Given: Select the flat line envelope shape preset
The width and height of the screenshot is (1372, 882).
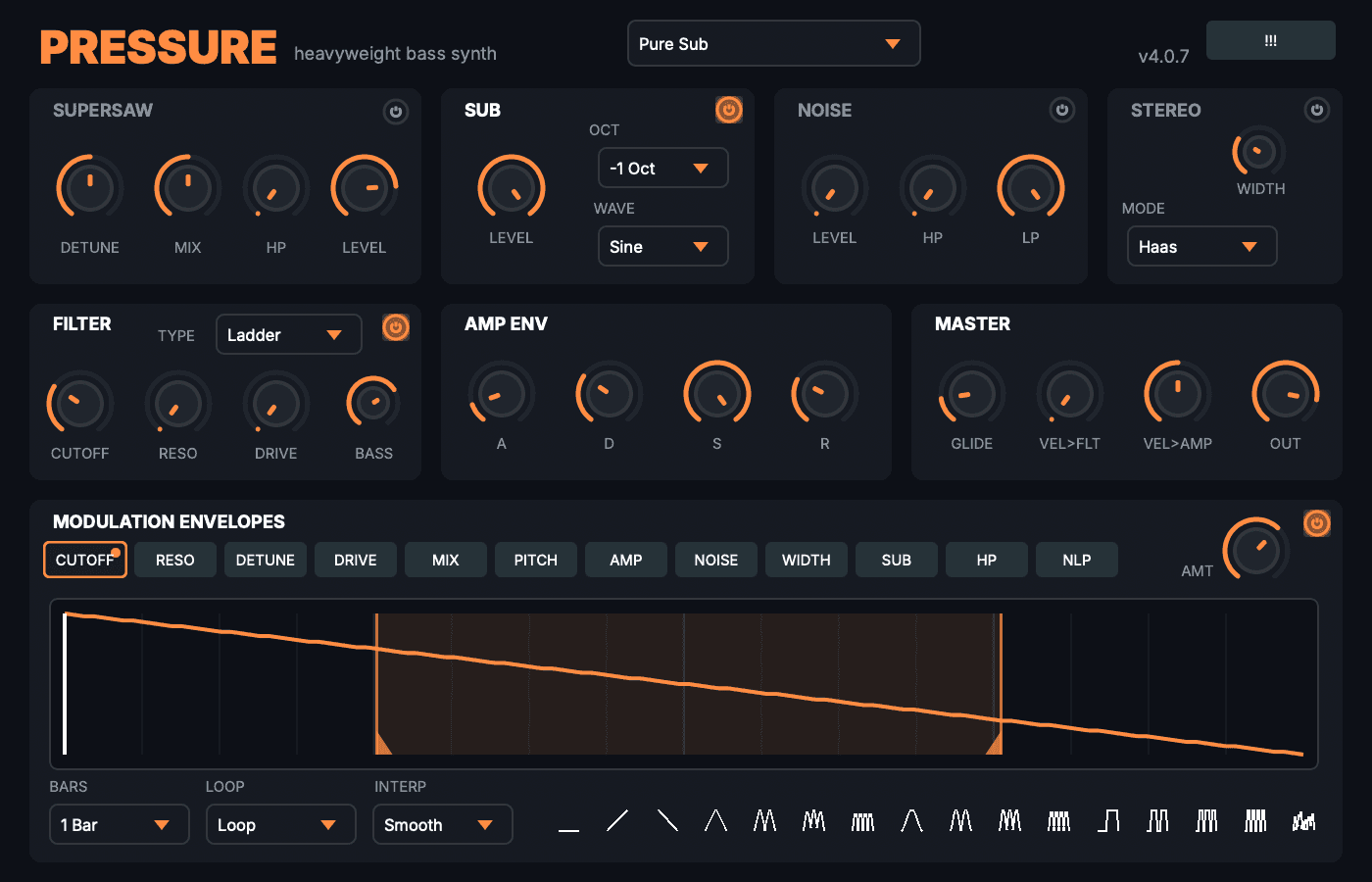Looking at the screenshot, I should [x=568, y=821].
